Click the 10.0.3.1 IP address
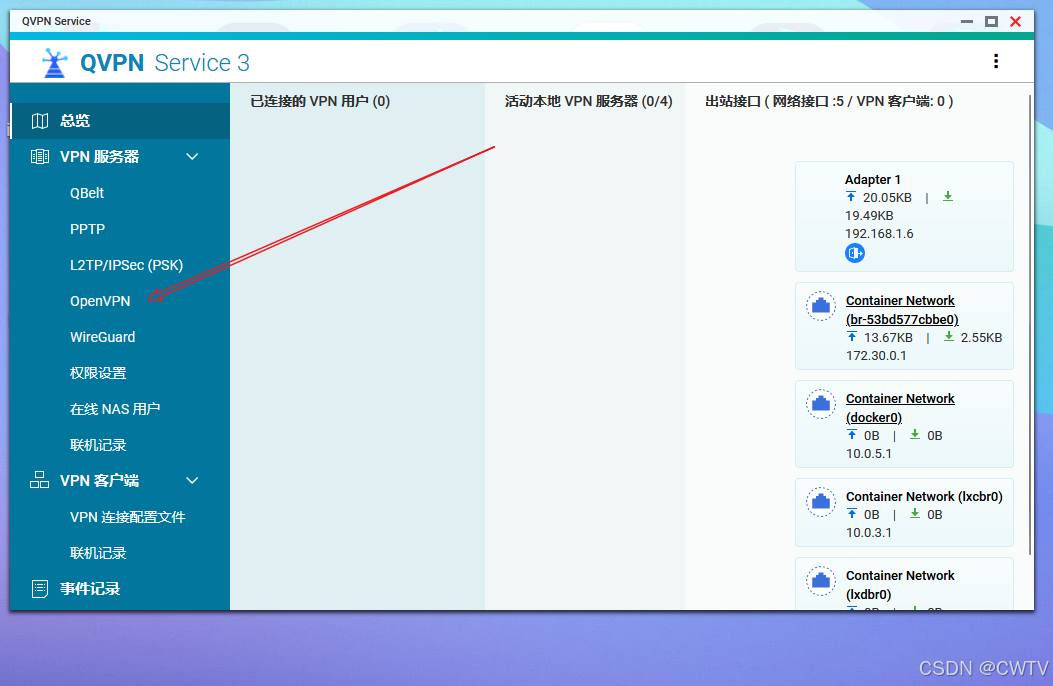 coord(868,532)
